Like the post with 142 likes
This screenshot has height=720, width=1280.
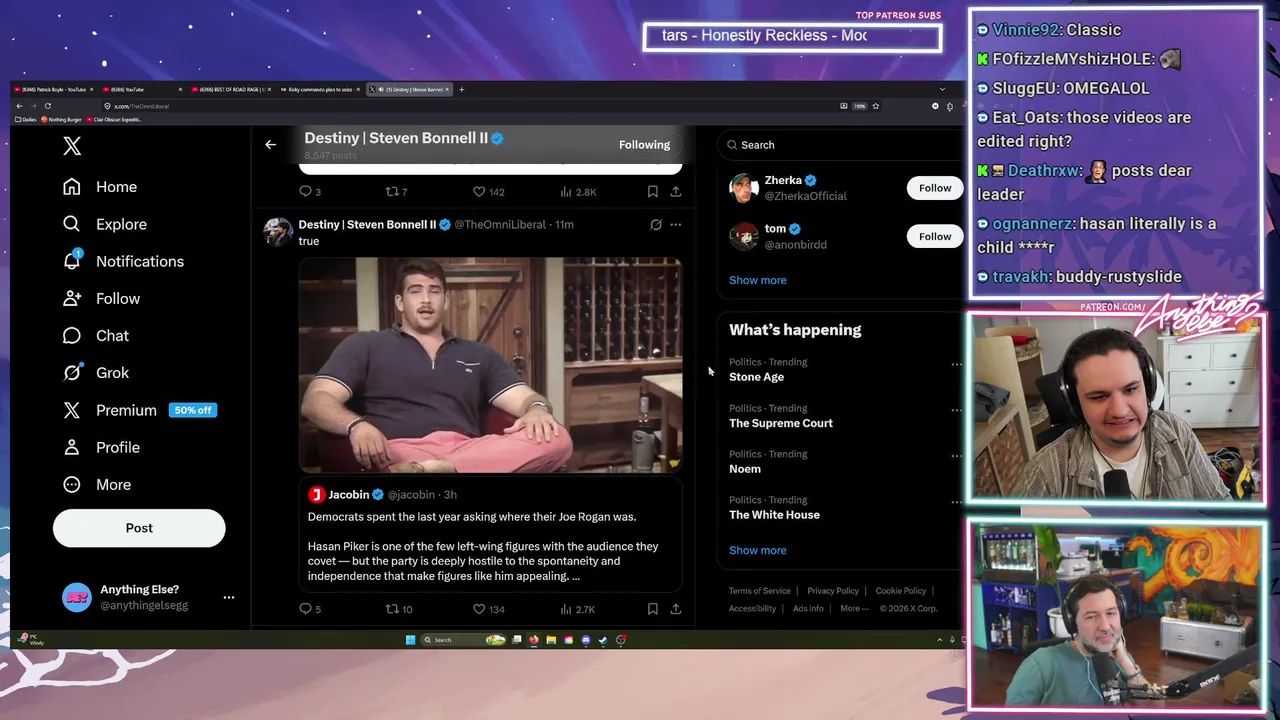click(x=488, y=191)
